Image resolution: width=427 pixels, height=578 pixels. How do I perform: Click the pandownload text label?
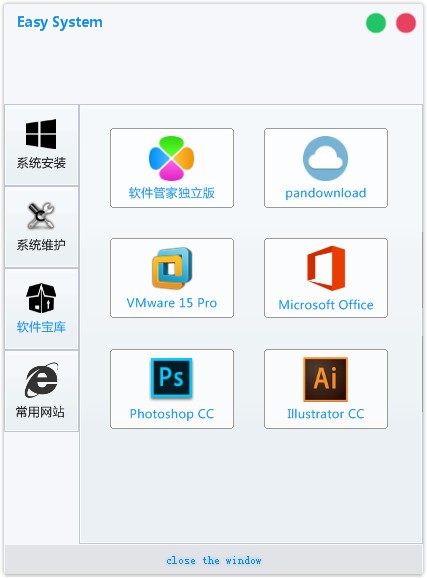click(x=326, y=193)
